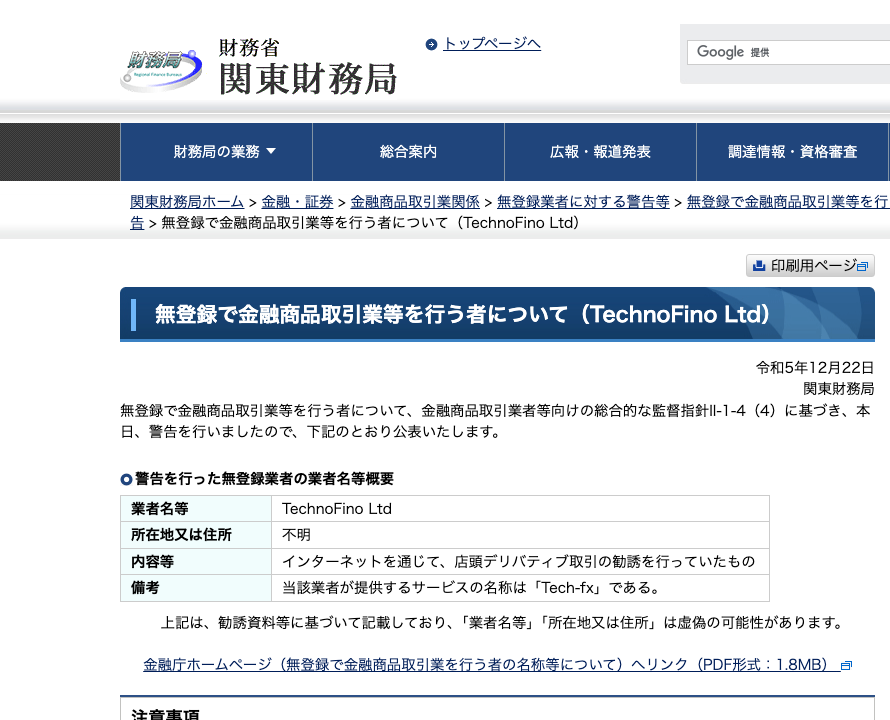The height and width of the screenshot is (720, 890).
Task: Open the truncated 無登録で金融商品取引業等を行 breadcrumb link
Action: pos(788,202)
